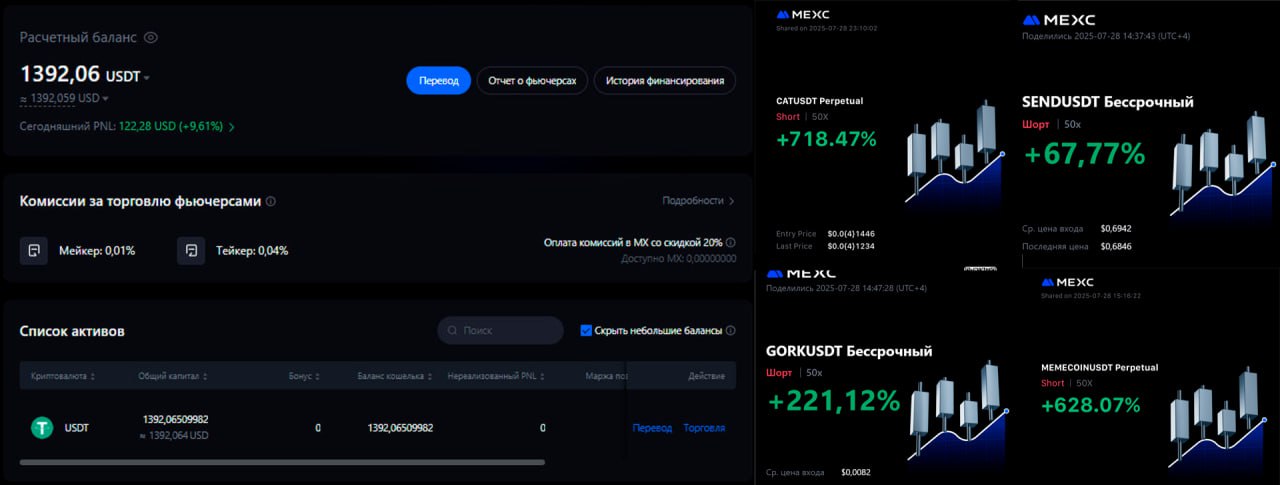The width and height of the screenshot is (1280, 485).
Task: Click MEMECOINUSDT Perpetual title
Action: 1099,368
